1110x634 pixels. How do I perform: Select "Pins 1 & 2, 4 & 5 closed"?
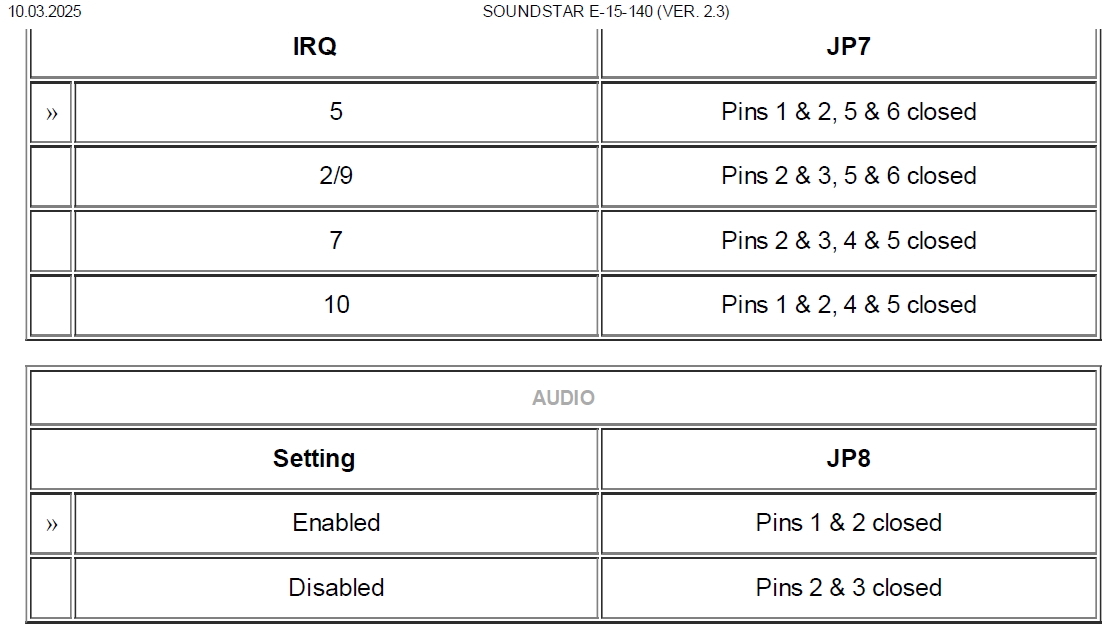848,305
